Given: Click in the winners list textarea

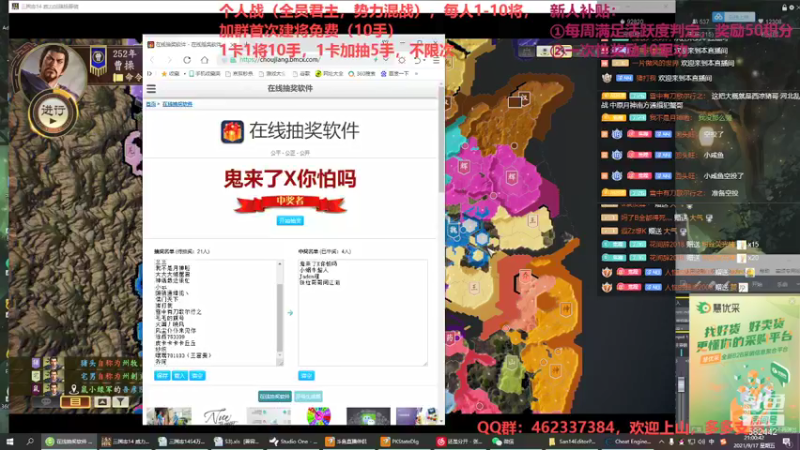Looking at the screenshot, I should coord(362,313).
